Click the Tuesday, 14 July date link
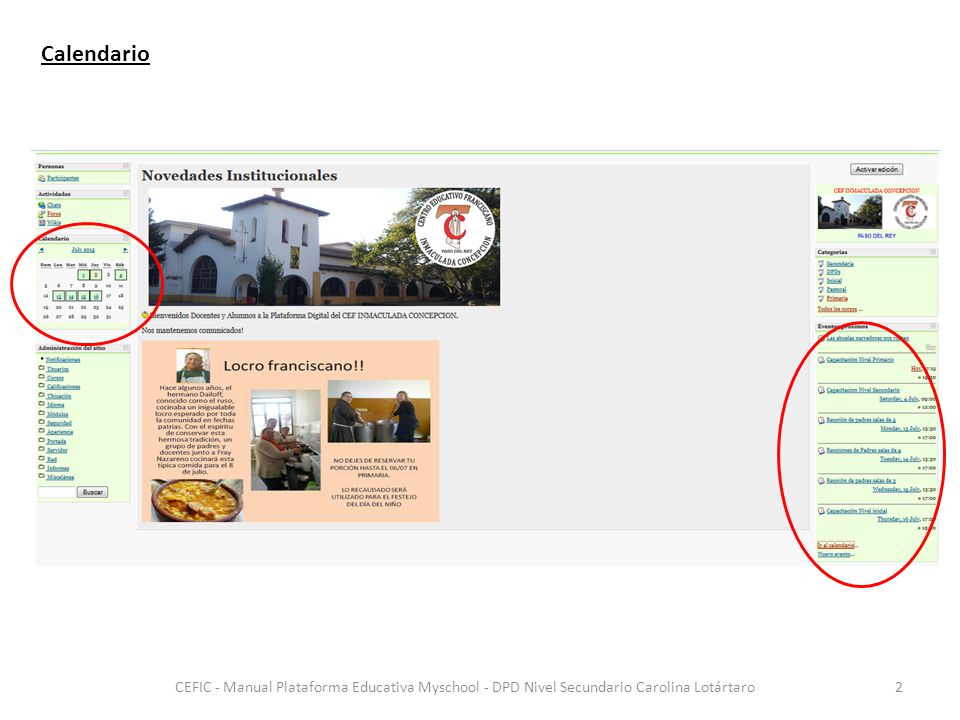 point(899,459)
